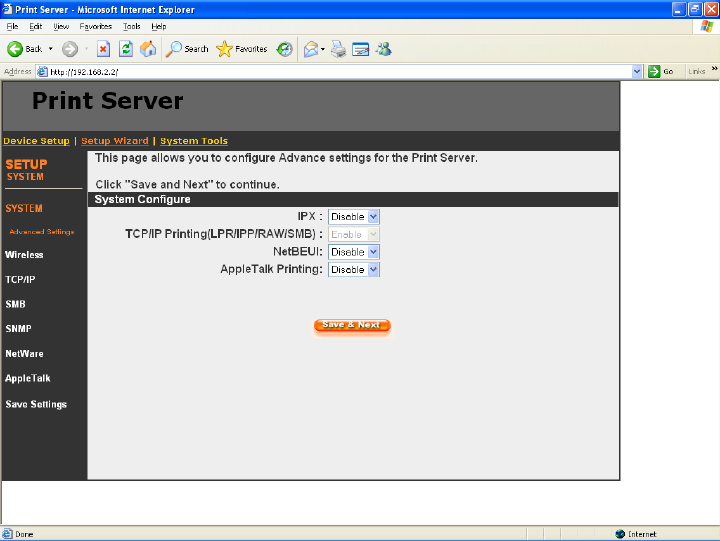720x541 pixels.
Task: Open the File menu
Action: 12,26
